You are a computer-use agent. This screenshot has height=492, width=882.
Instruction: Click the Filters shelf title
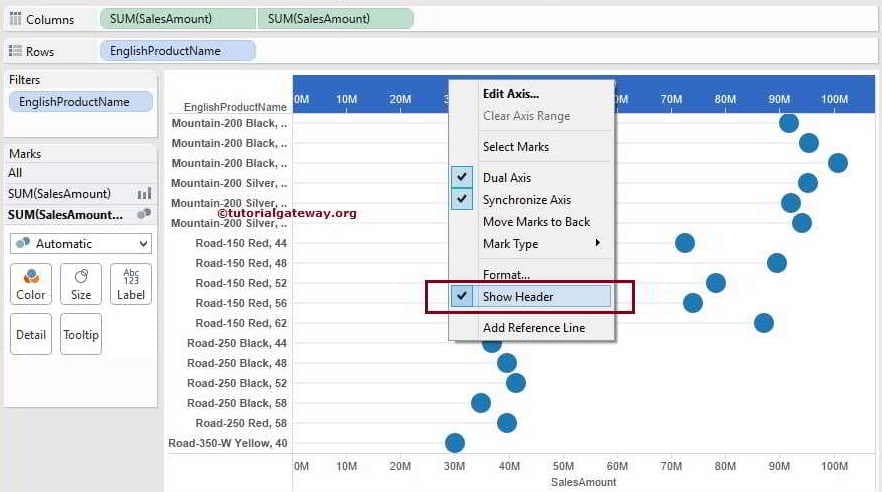pyautogui.click(x=24, y=80)
